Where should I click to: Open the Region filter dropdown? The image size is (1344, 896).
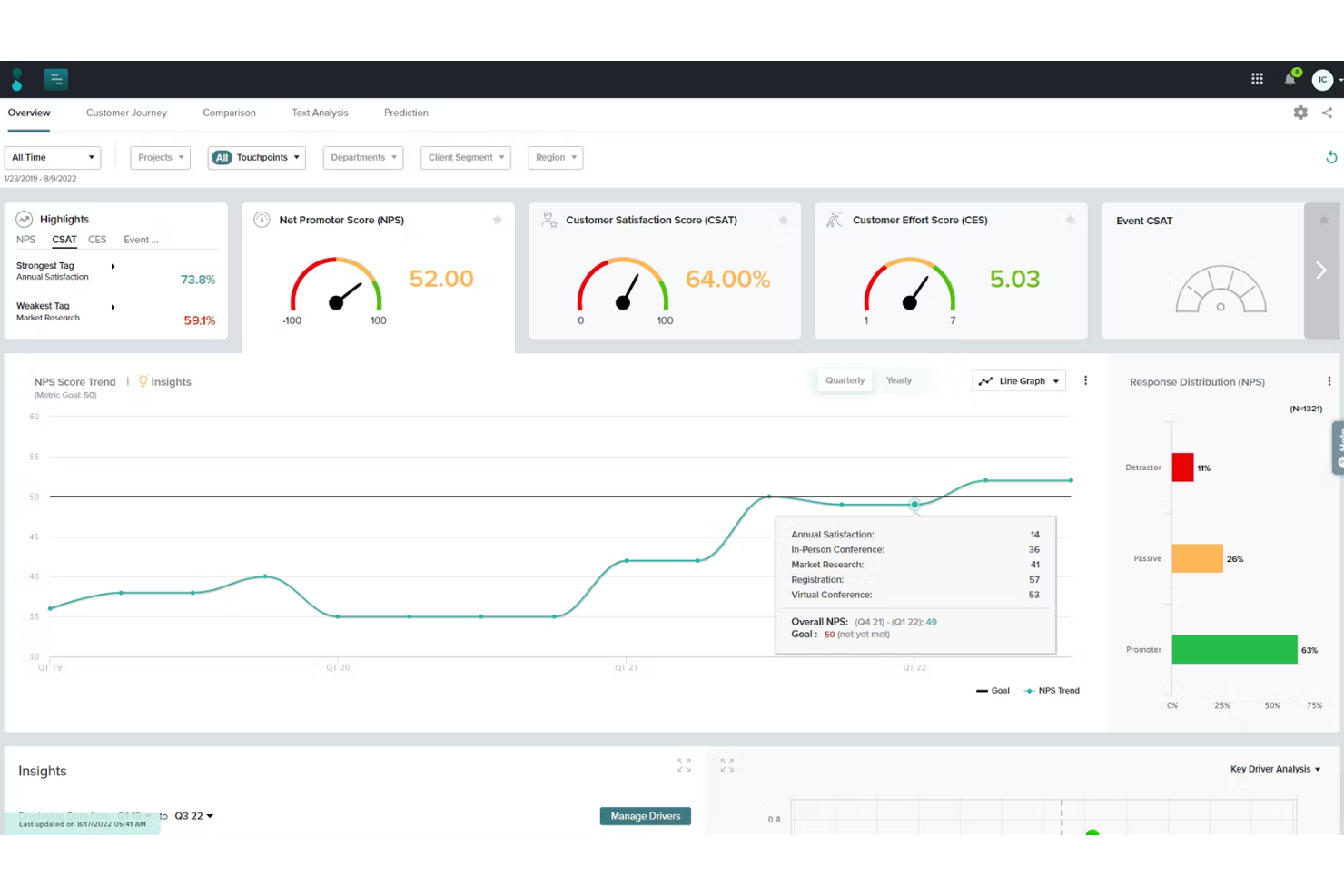point(555,157)
